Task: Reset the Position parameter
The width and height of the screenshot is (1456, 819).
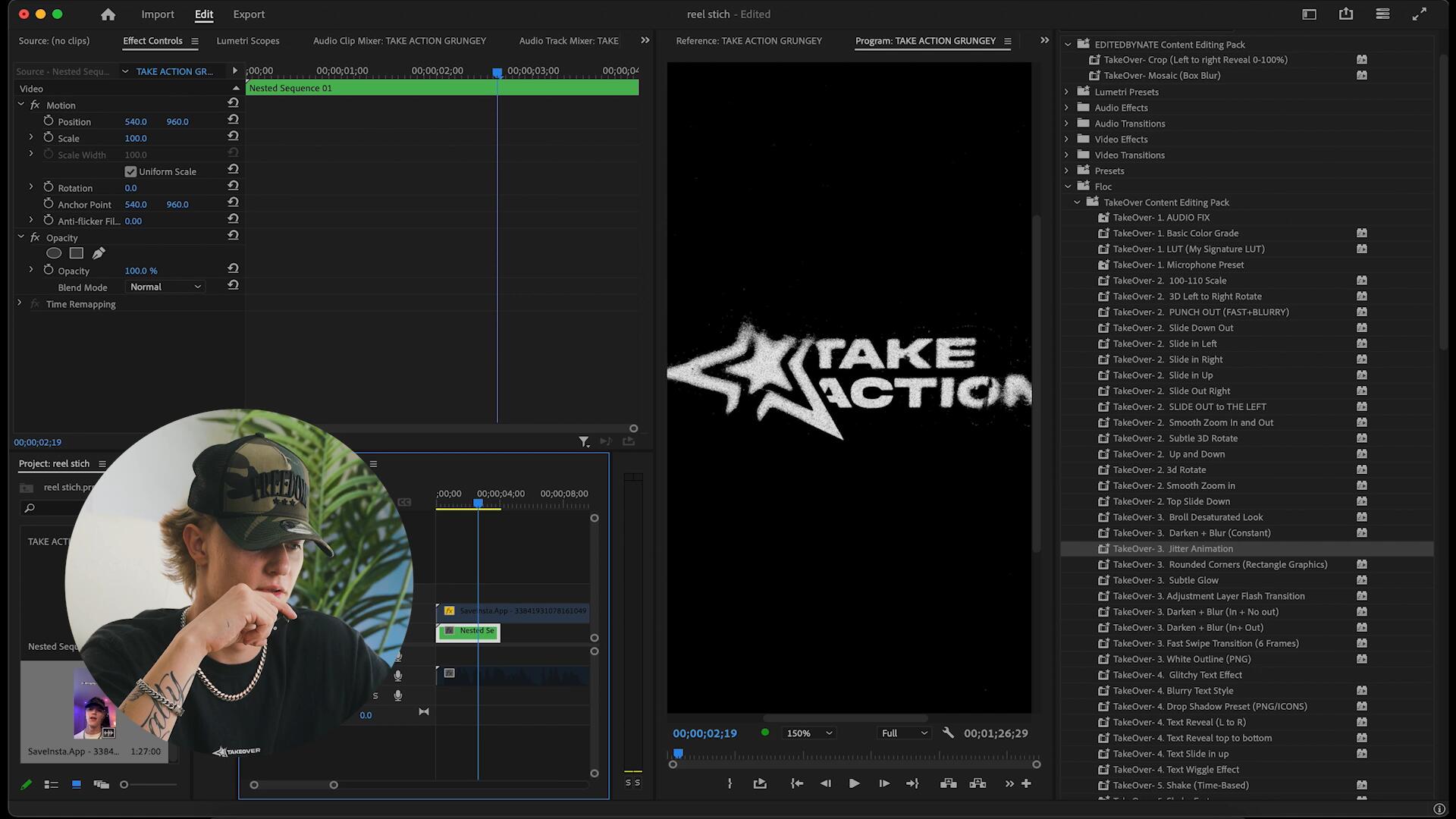Action: tap(234, 120)
